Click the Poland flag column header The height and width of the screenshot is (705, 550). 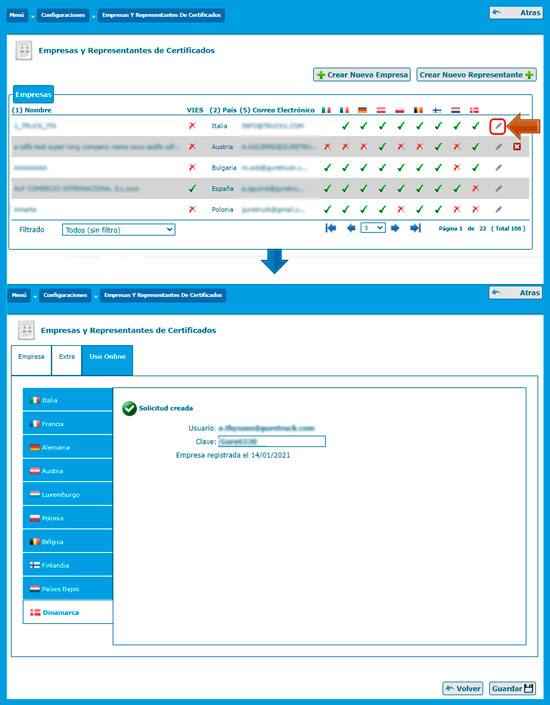pos(400,110)
